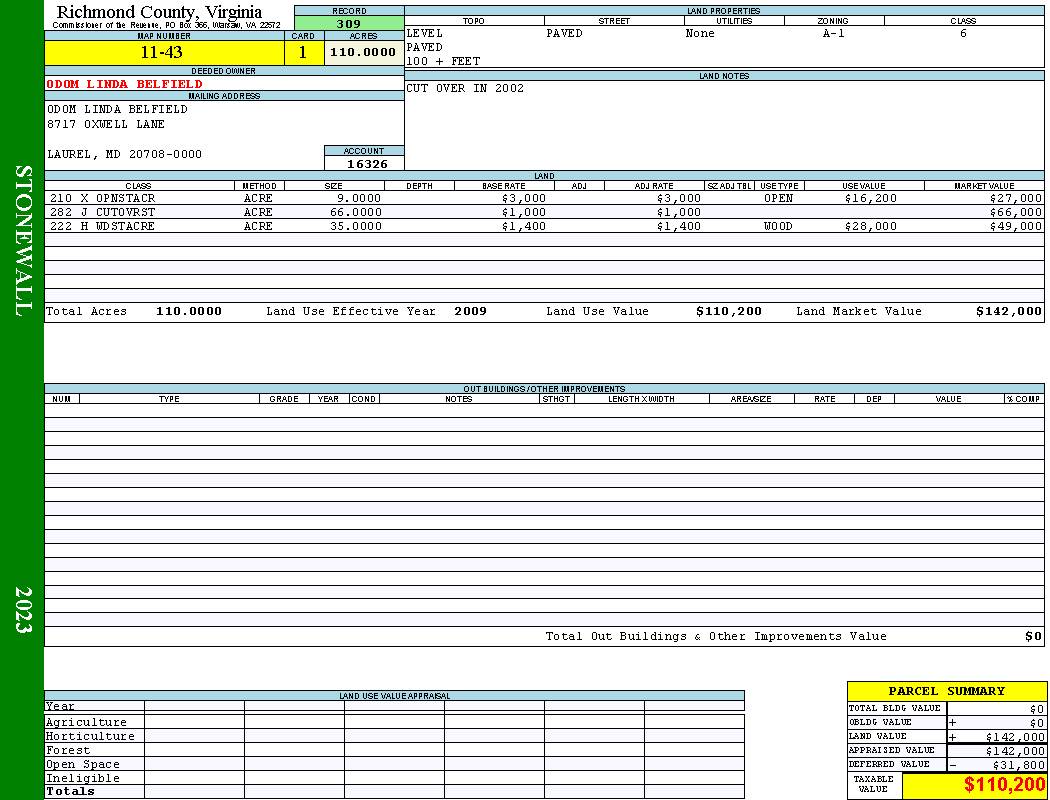The width and height of the screenshot is (1050, 800).
Task: Click the TOTAL BLDG VALUE label
Action: point(895,708)
